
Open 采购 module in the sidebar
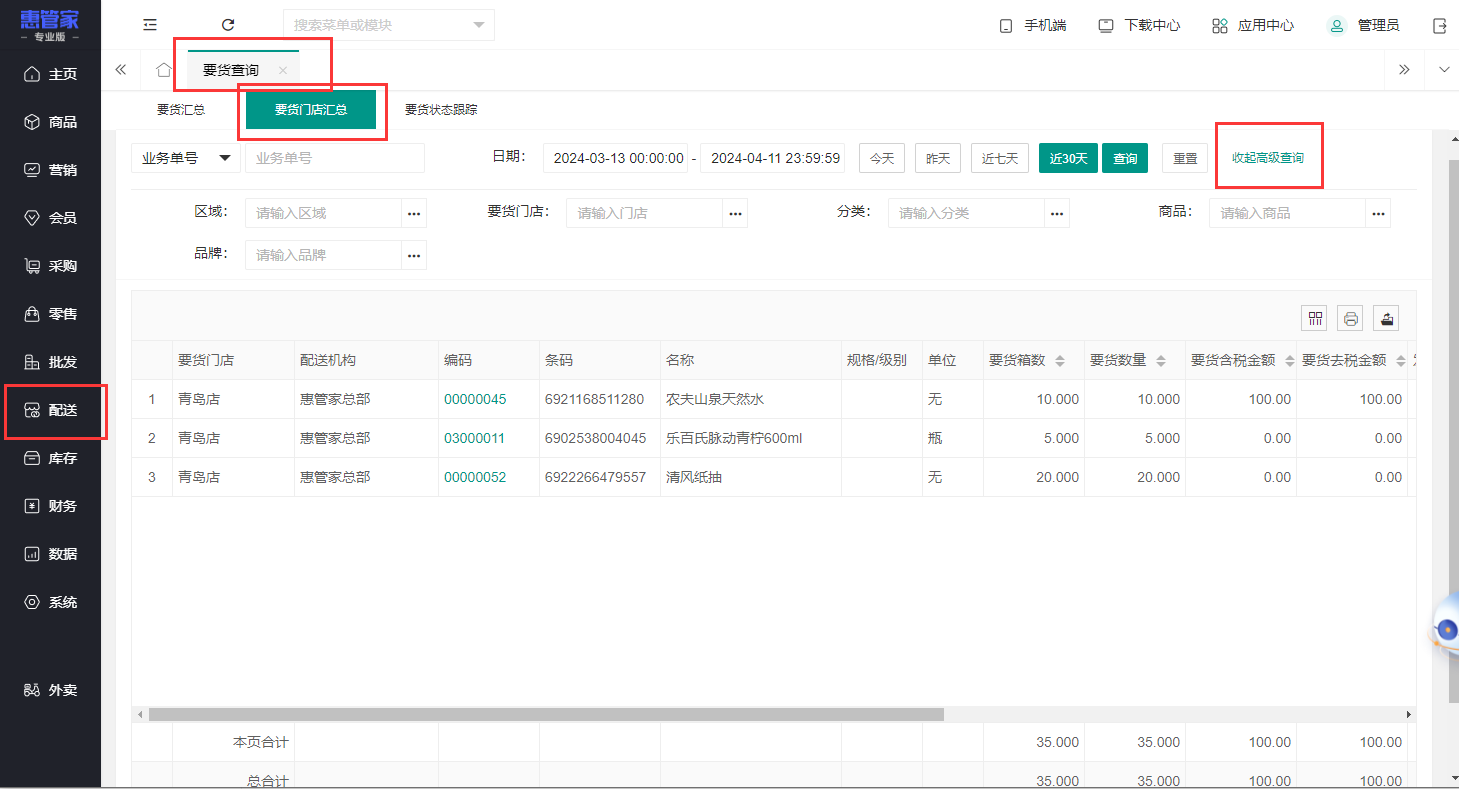(50, 266)
